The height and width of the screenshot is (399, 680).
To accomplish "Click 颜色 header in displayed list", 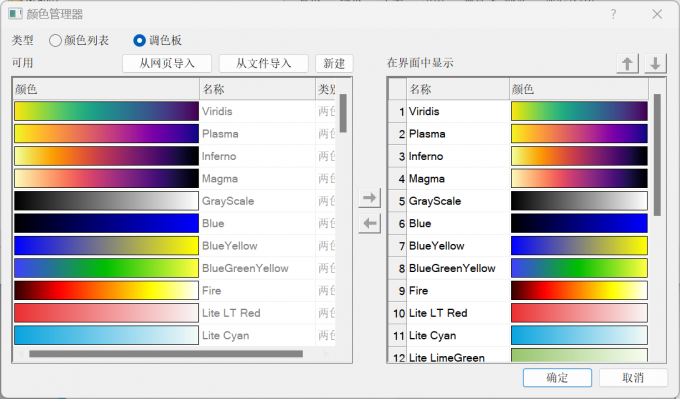I will pos(579,89).
